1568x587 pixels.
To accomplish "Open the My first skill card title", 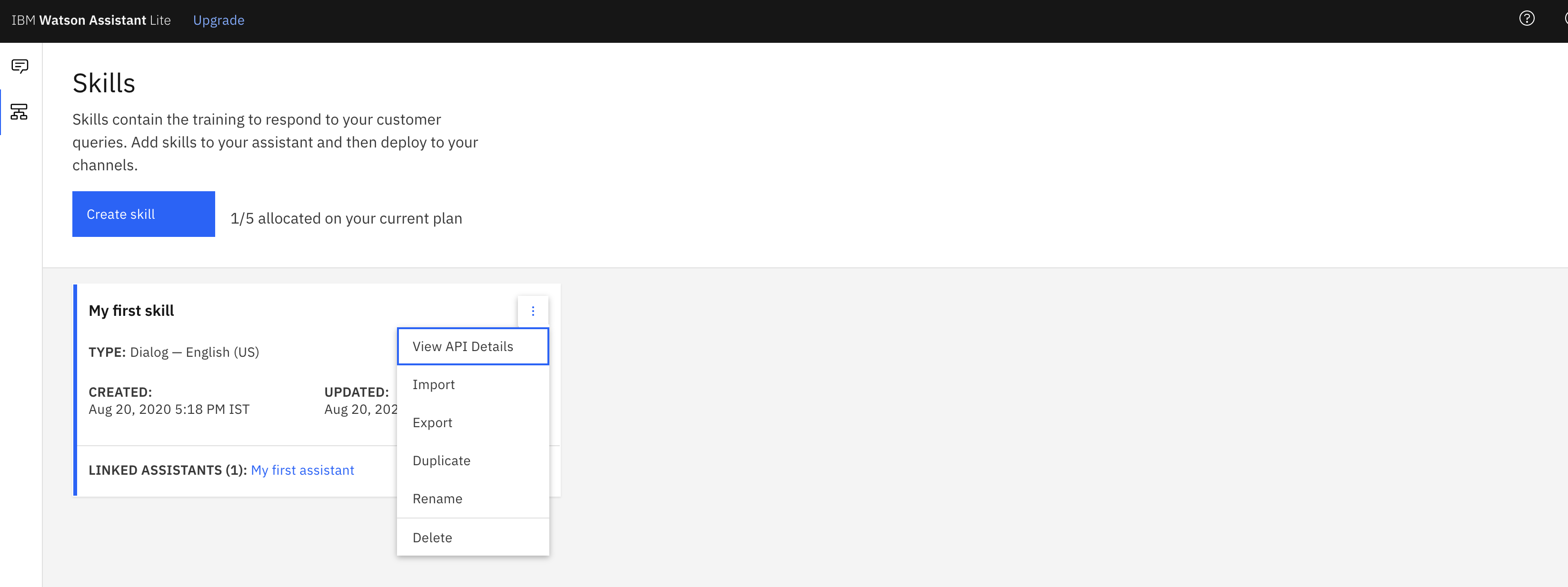I will [131, 310].
